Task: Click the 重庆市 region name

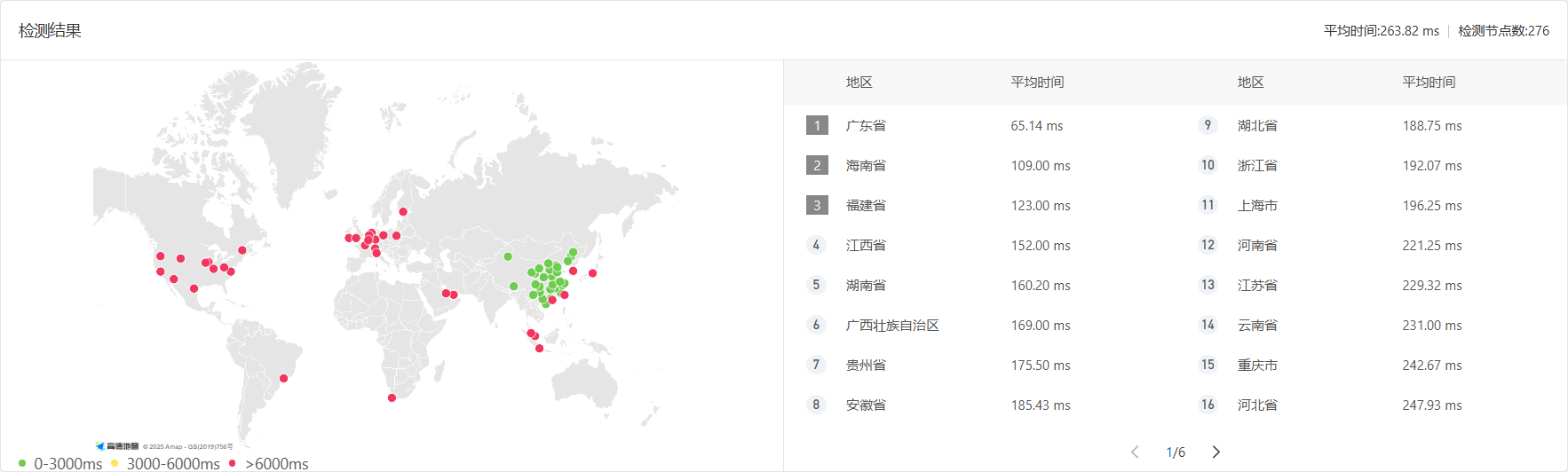Action: tap(1257, 366)
